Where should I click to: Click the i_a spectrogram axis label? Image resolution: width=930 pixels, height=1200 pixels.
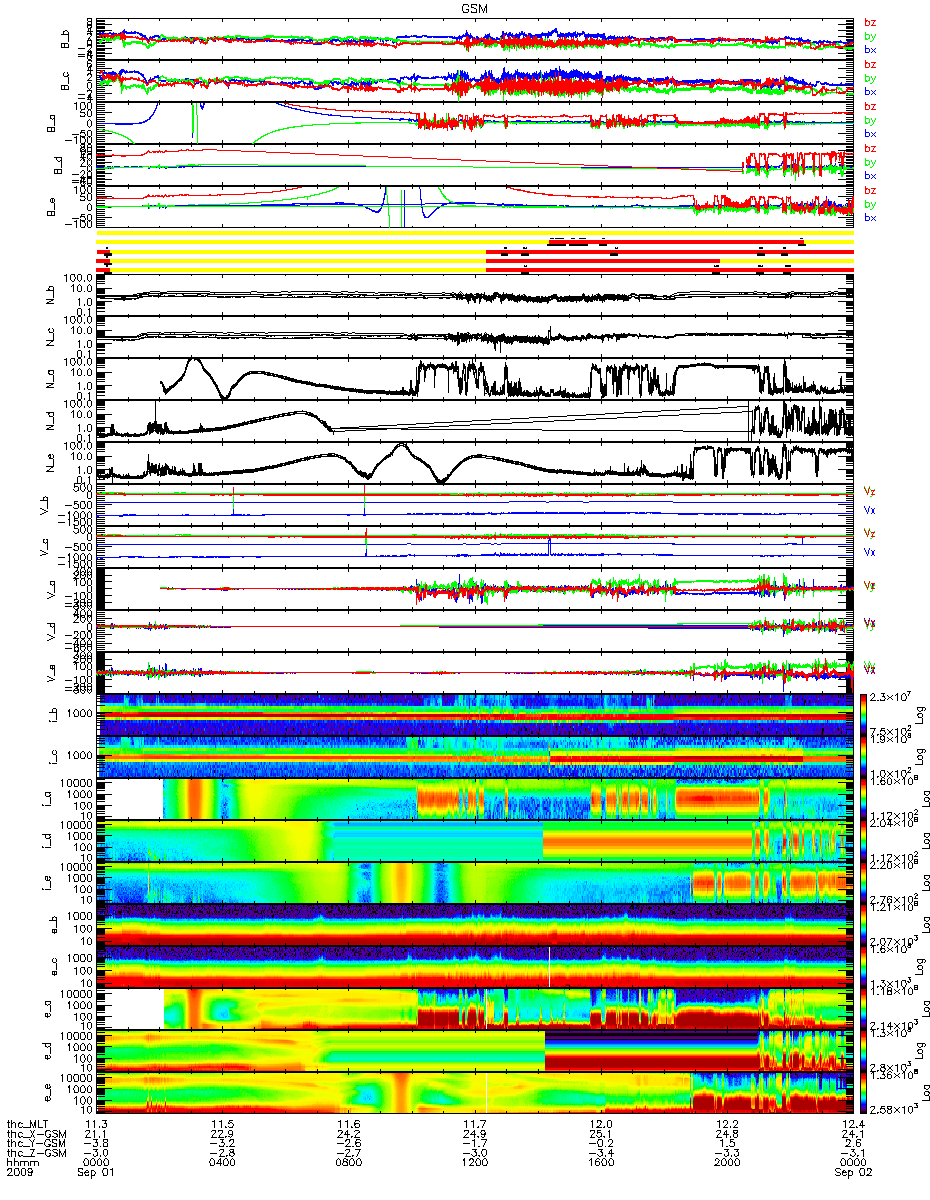point(49,800)
